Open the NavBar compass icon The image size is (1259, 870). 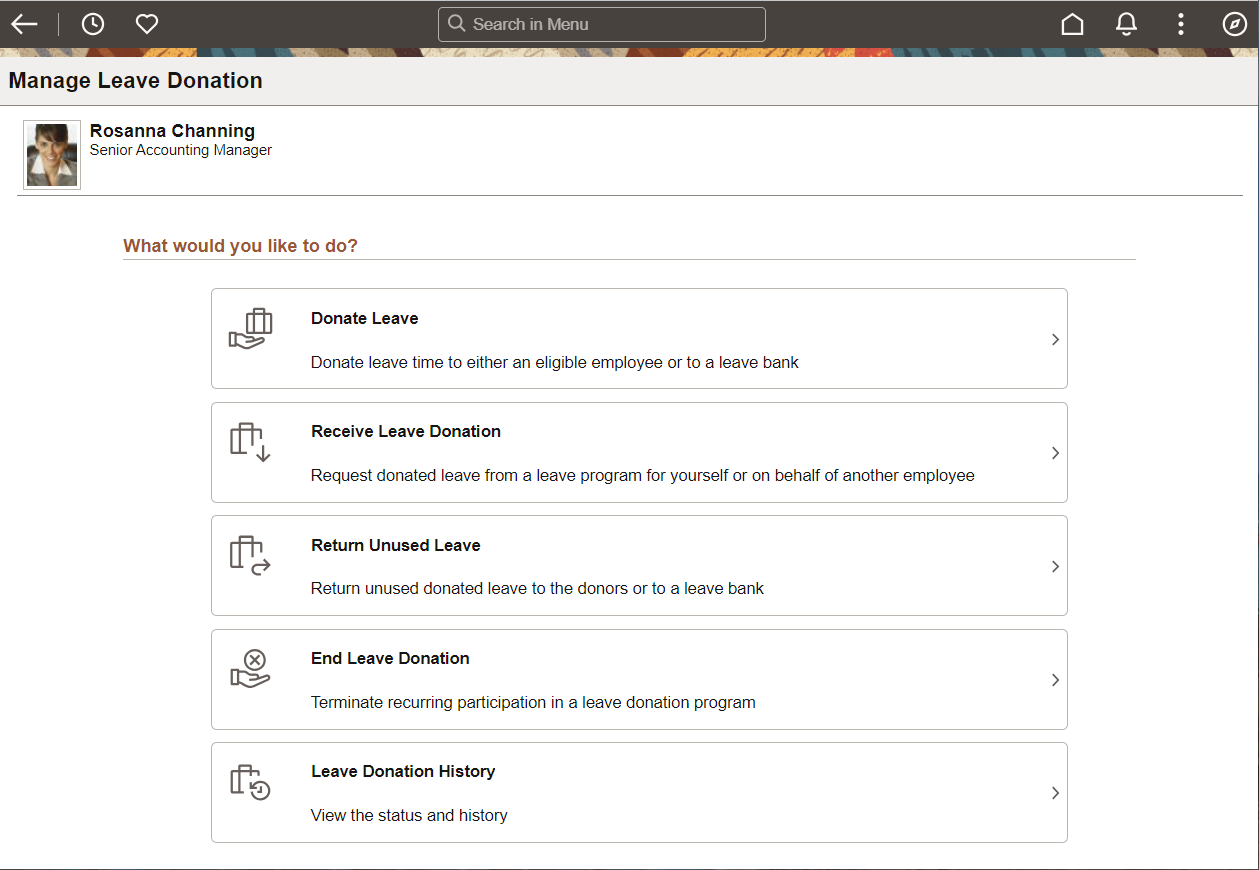[x=1234, y=24]
